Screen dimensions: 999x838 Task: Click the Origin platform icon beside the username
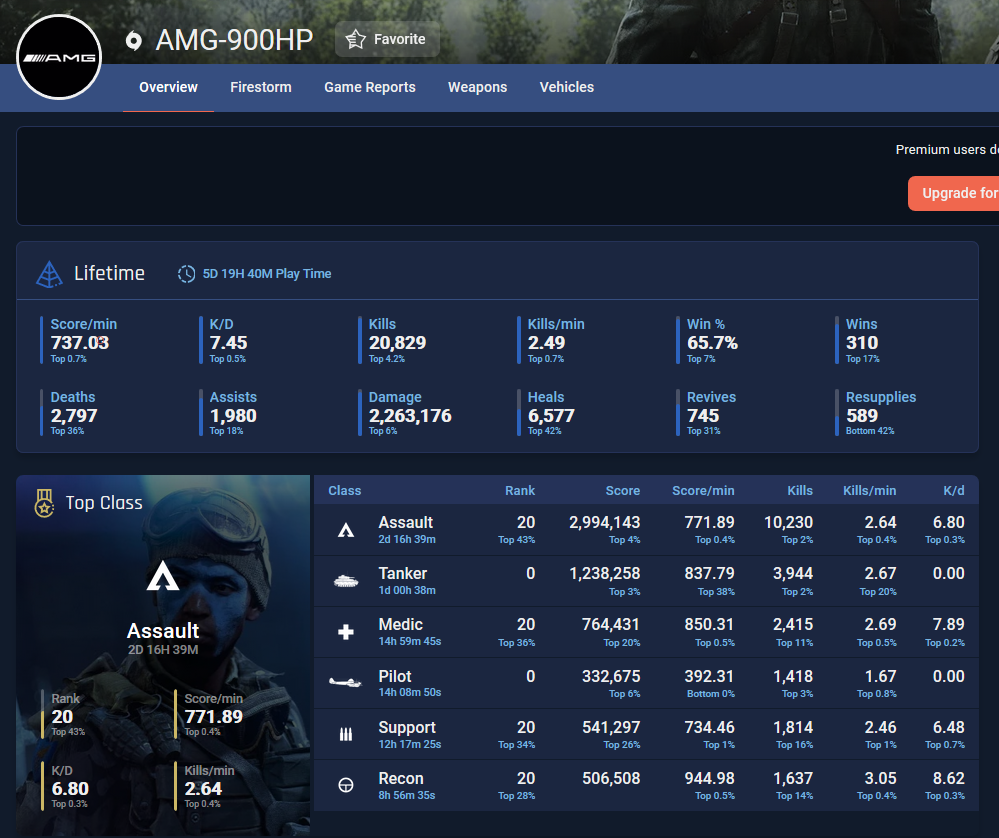133,41
